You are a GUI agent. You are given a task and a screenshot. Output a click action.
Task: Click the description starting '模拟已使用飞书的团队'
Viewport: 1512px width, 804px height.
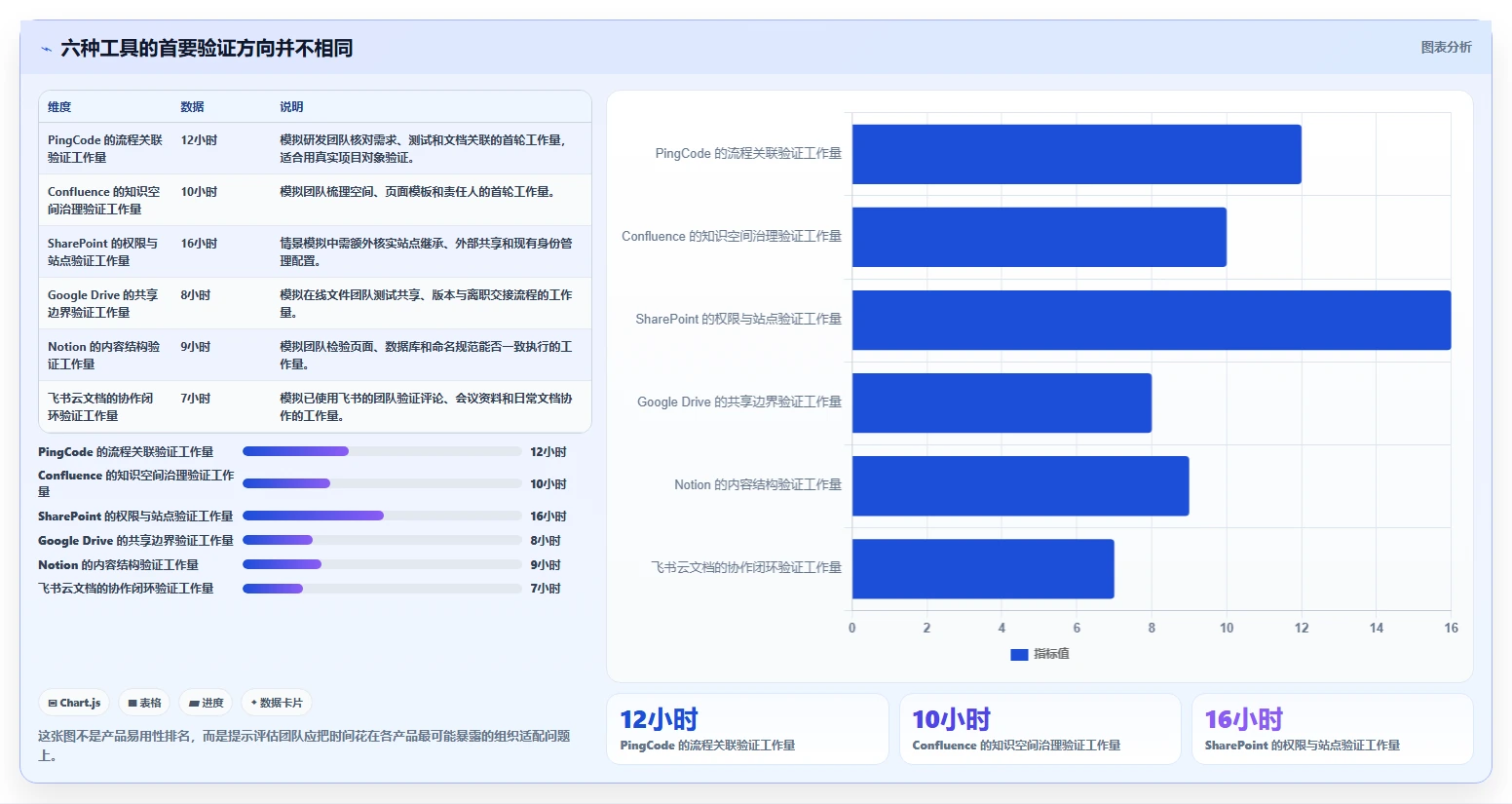(426, 407)
